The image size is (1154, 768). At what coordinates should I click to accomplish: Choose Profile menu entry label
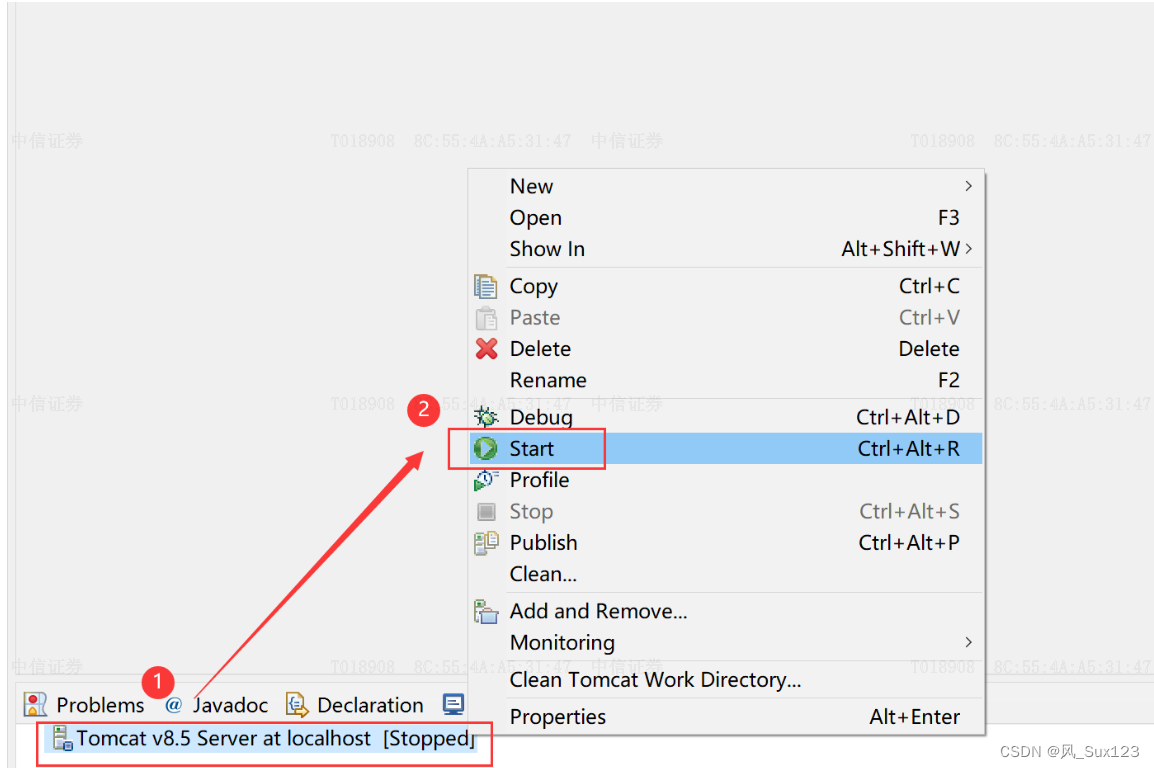(539, 480)
